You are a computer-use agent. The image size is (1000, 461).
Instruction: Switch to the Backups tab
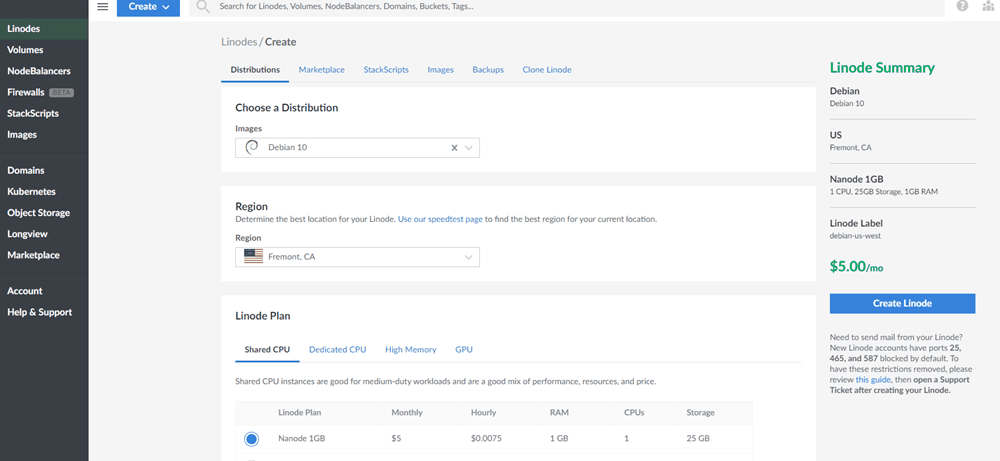488,70
